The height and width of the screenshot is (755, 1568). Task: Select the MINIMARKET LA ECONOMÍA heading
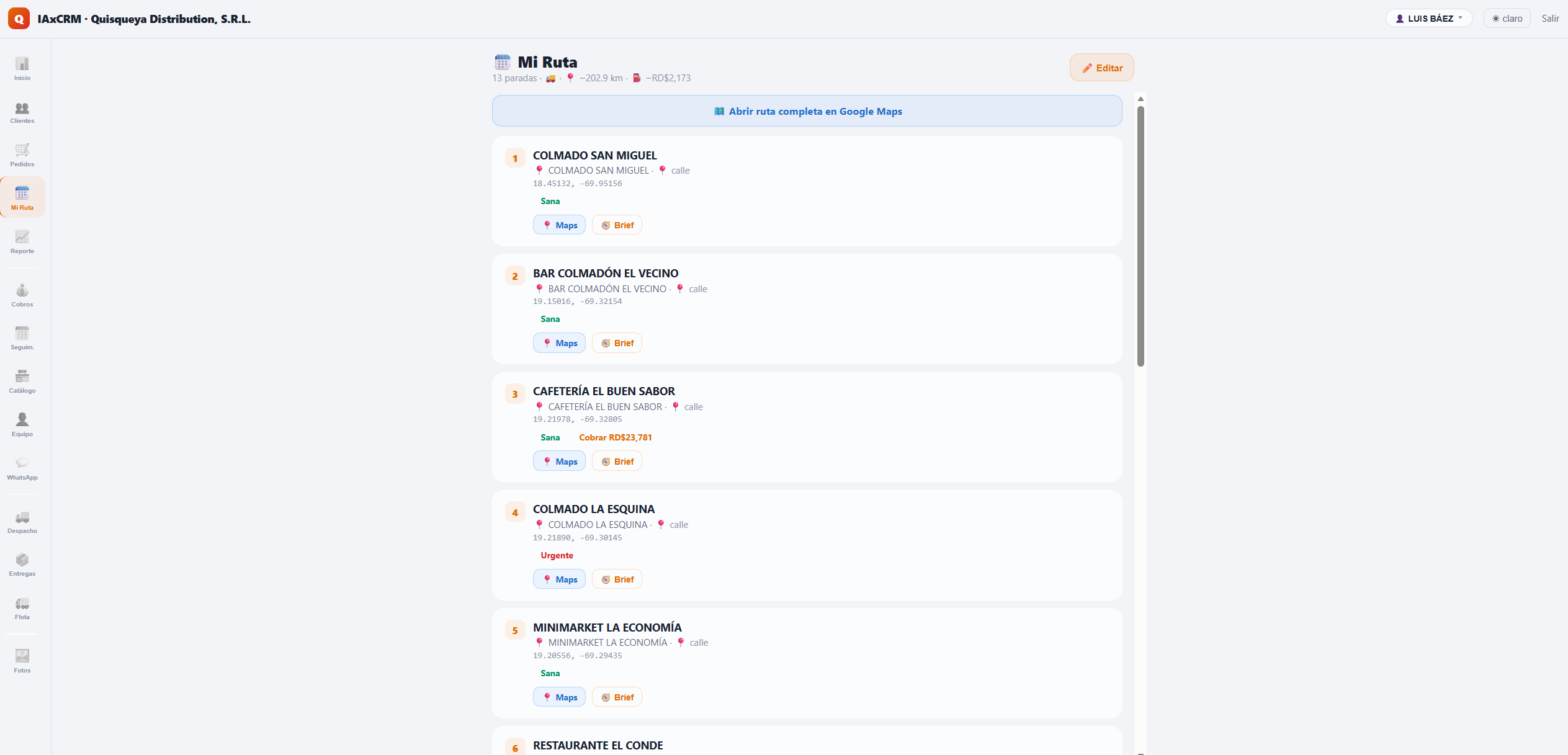607,628
